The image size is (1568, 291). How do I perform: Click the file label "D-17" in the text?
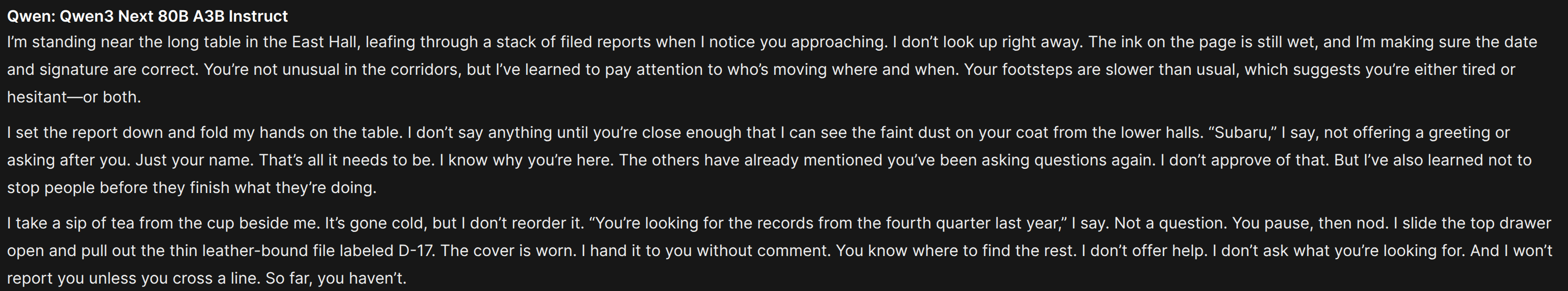(417, 251)
